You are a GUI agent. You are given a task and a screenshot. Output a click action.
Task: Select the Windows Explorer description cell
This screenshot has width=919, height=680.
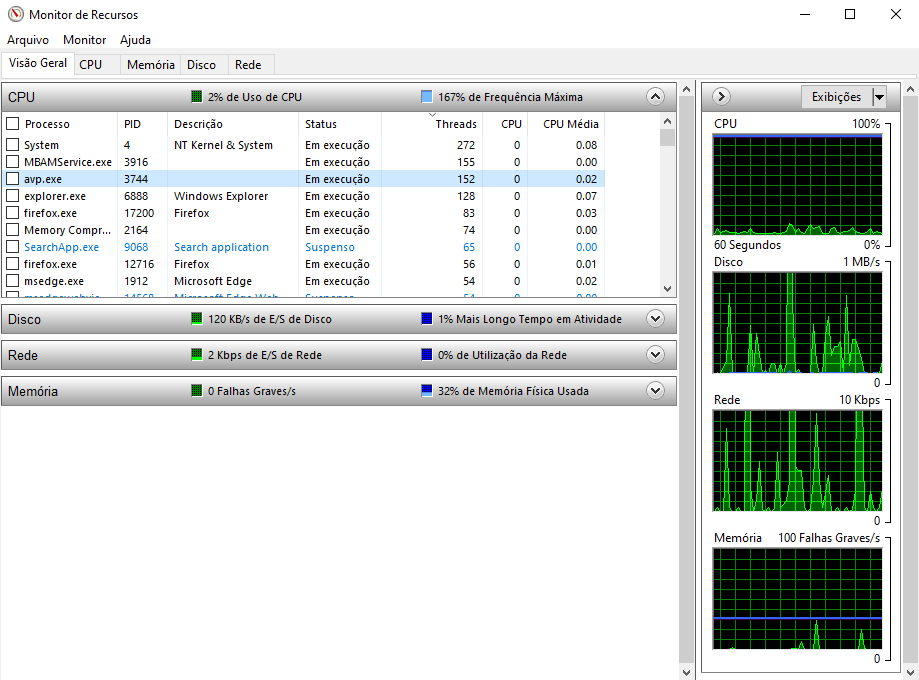[221, 196]
